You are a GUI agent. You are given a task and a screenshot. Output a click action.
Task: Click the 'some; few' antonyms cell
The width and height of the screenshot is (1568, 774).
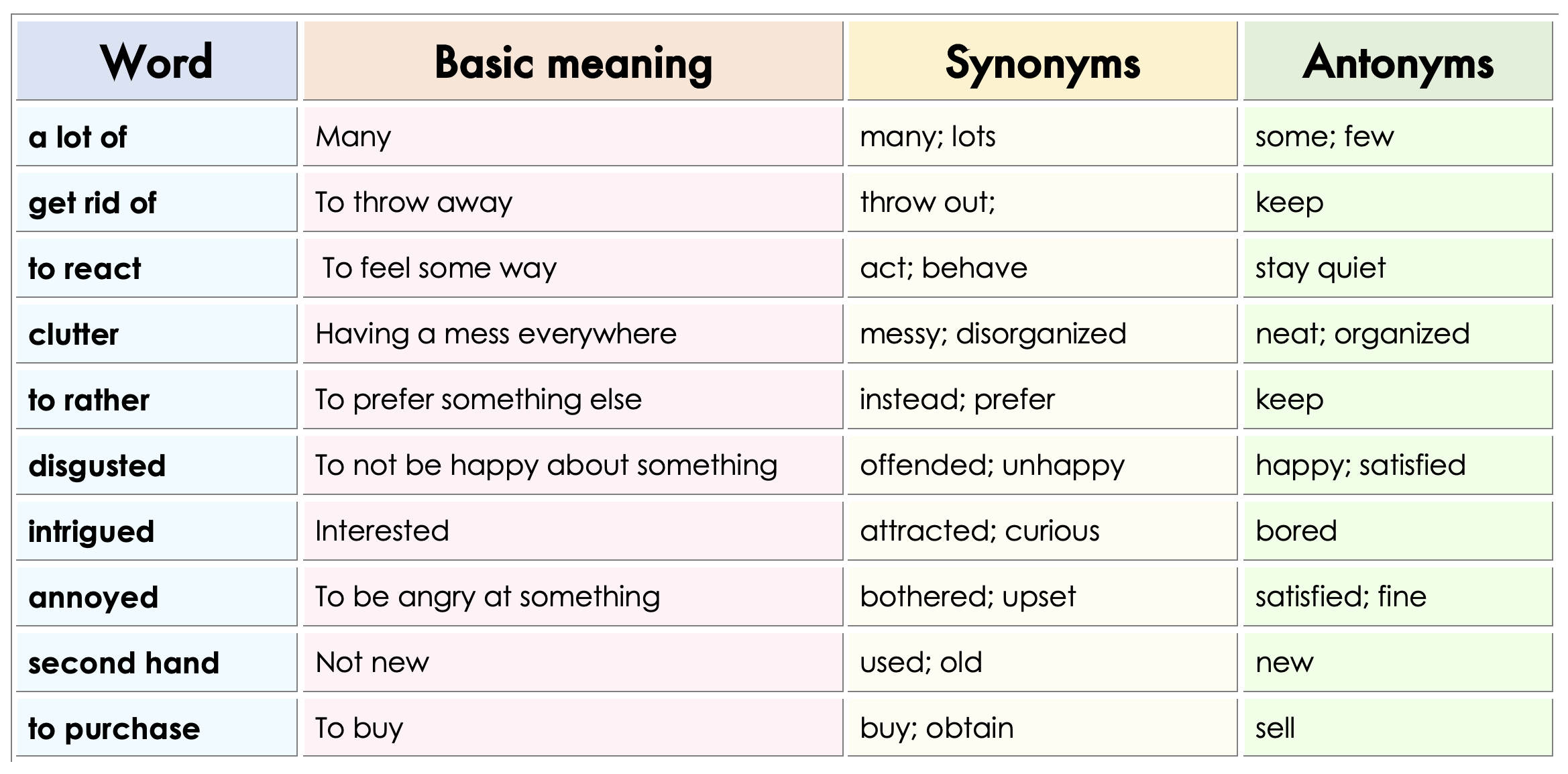point(1398,137)
